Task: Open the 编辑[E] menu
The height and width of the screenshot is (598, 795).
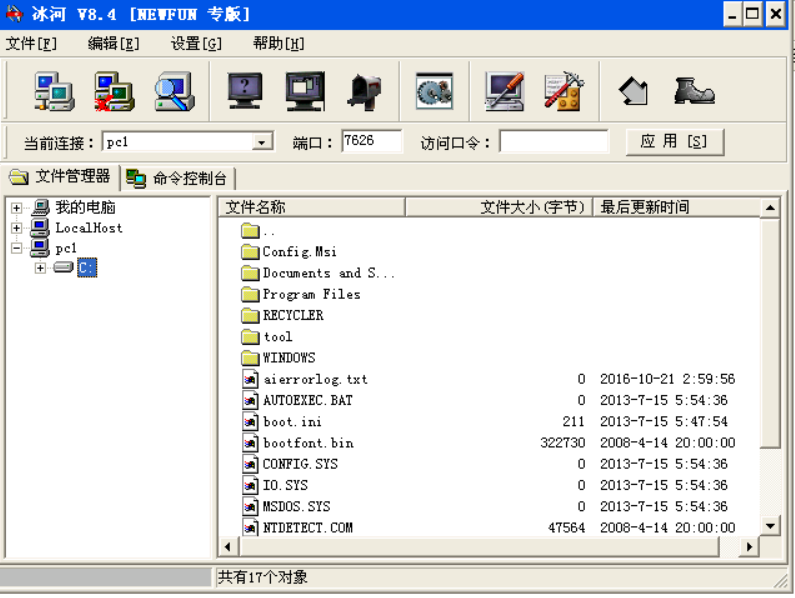Action: click(114, 44)
